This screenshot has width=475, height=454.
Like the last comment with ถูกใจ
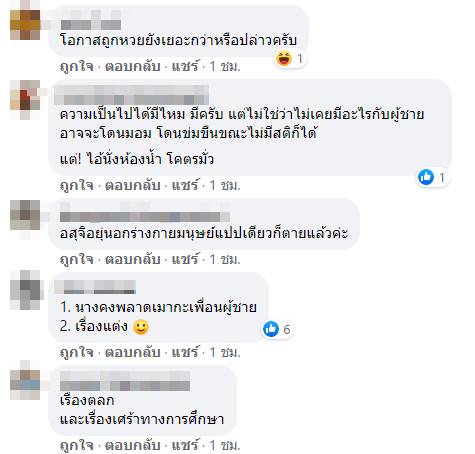pos(77,445)
